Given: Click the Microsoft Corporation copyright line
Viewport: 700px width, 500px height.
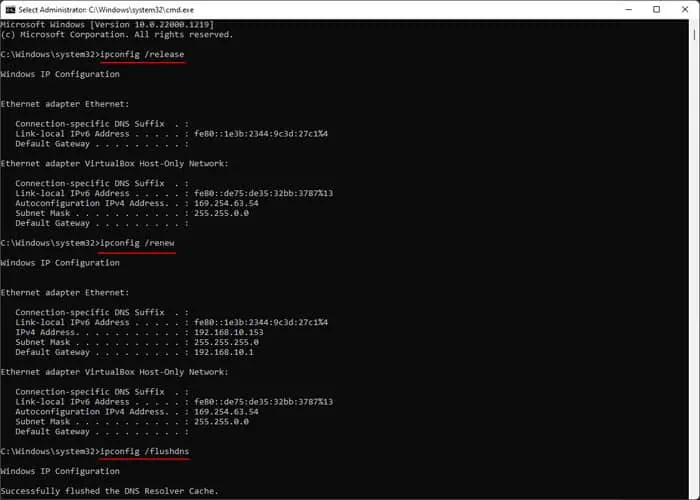Looking at the screenshot, I should click(x=117, y=34).
